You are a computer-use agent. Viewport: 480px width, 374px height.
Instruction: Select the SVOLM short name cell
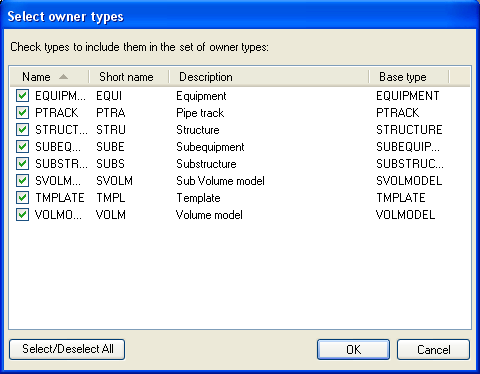(114, 181)
